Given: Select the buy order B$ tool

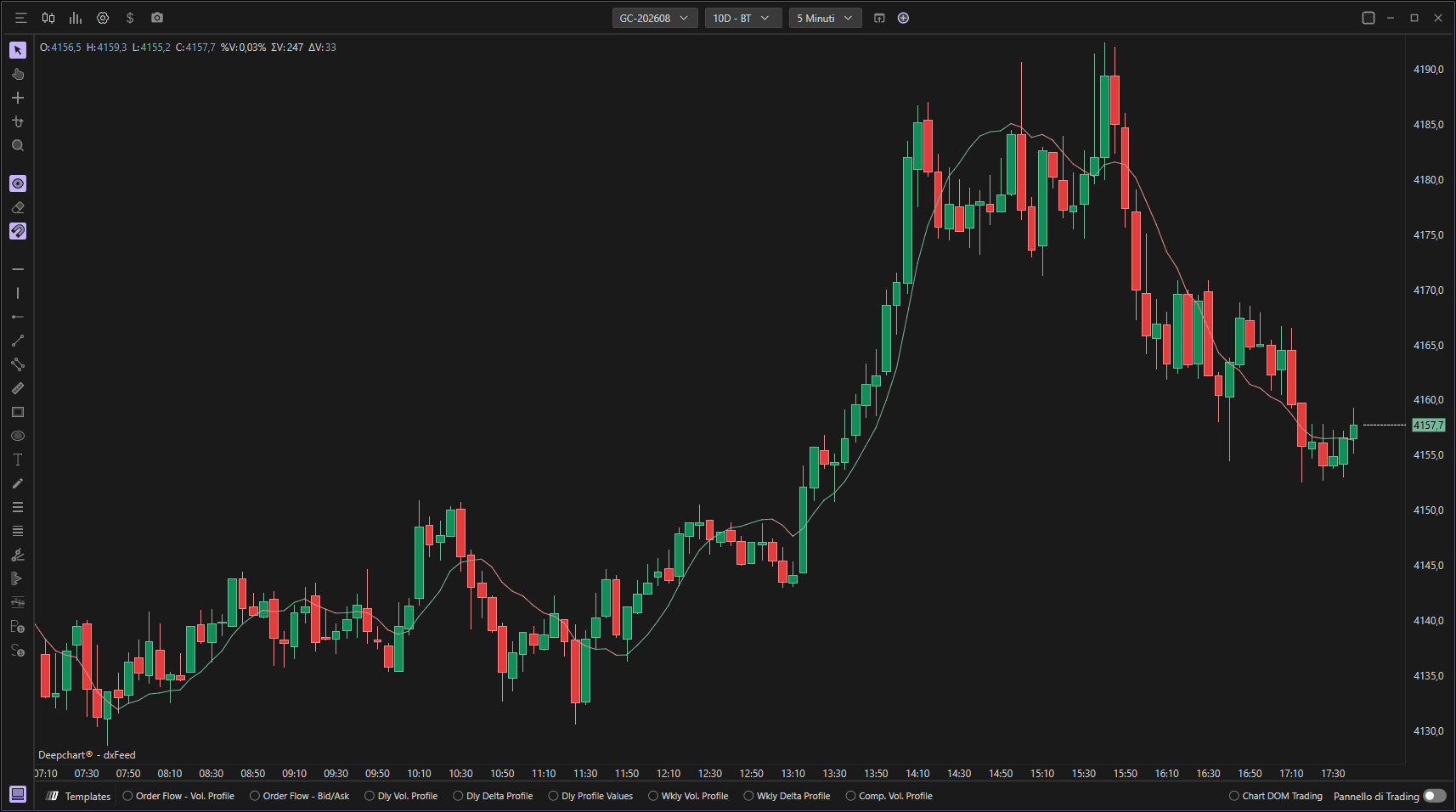Looking at the screenshot, I should [18, 627].
